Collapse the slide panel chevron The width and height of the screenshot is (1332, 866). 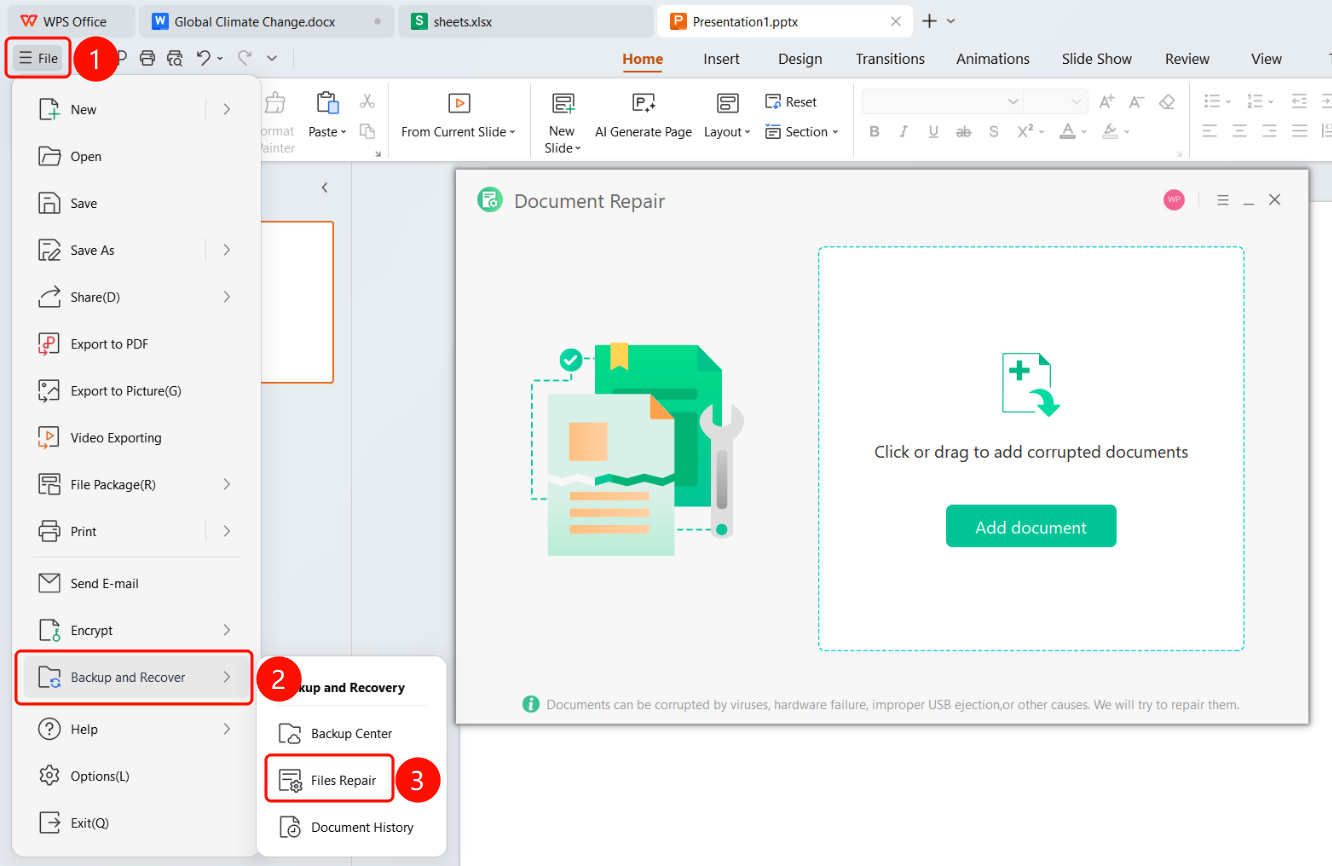[x=324, y=188]
